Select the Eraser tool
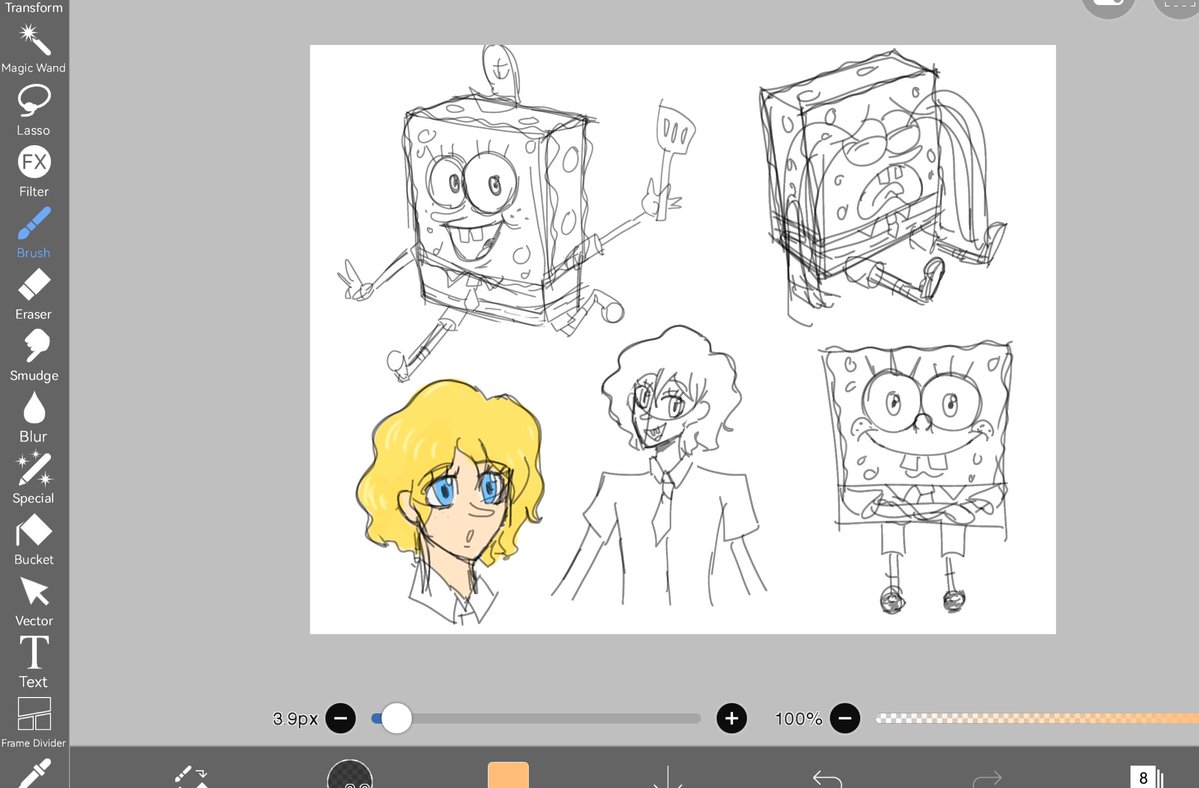The width and height of the screenshot is (1199, 788). tap(34, 294)
